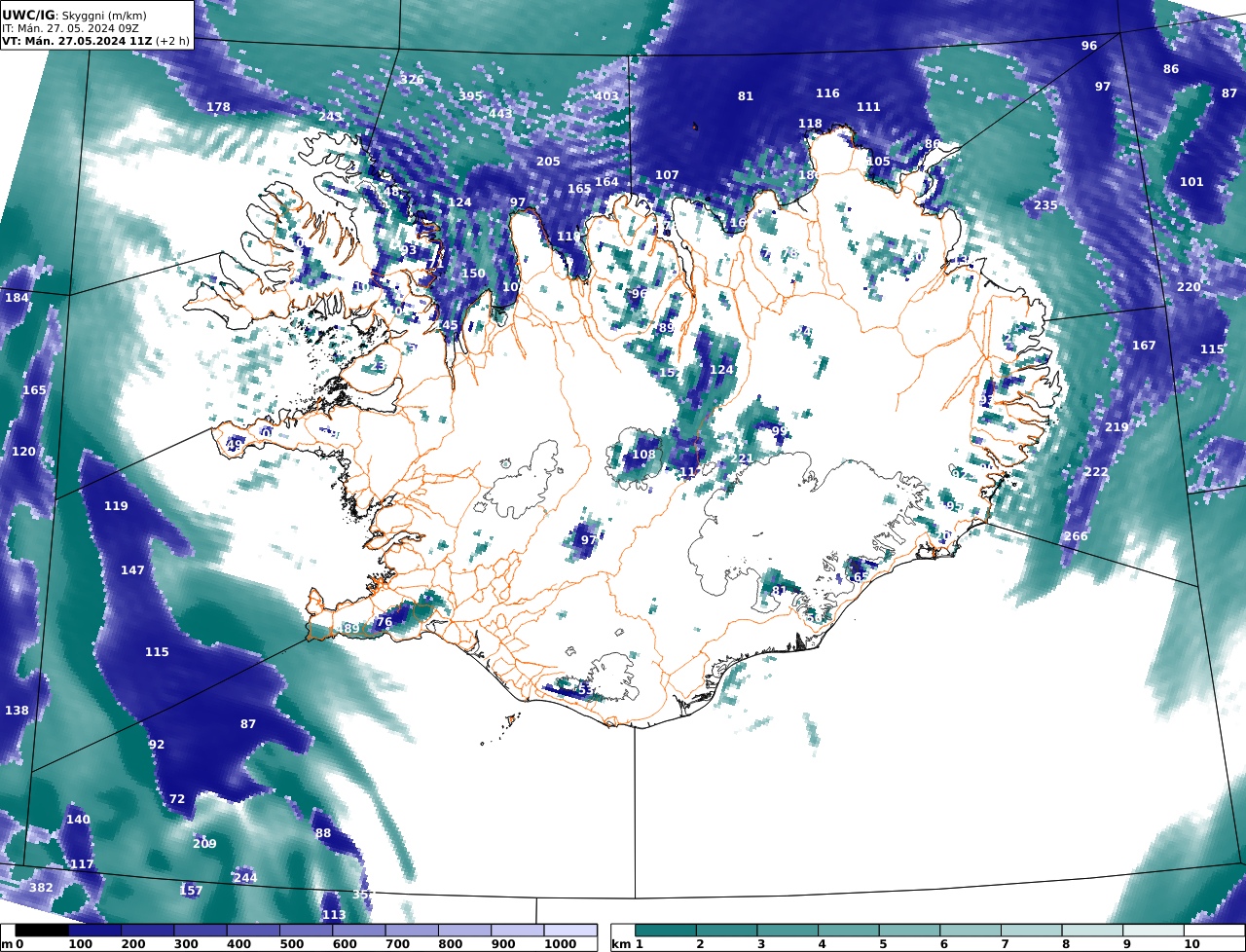Click the value '113' near the bottom edge
The image size is (1246, 952).
[x=334, y=915]
